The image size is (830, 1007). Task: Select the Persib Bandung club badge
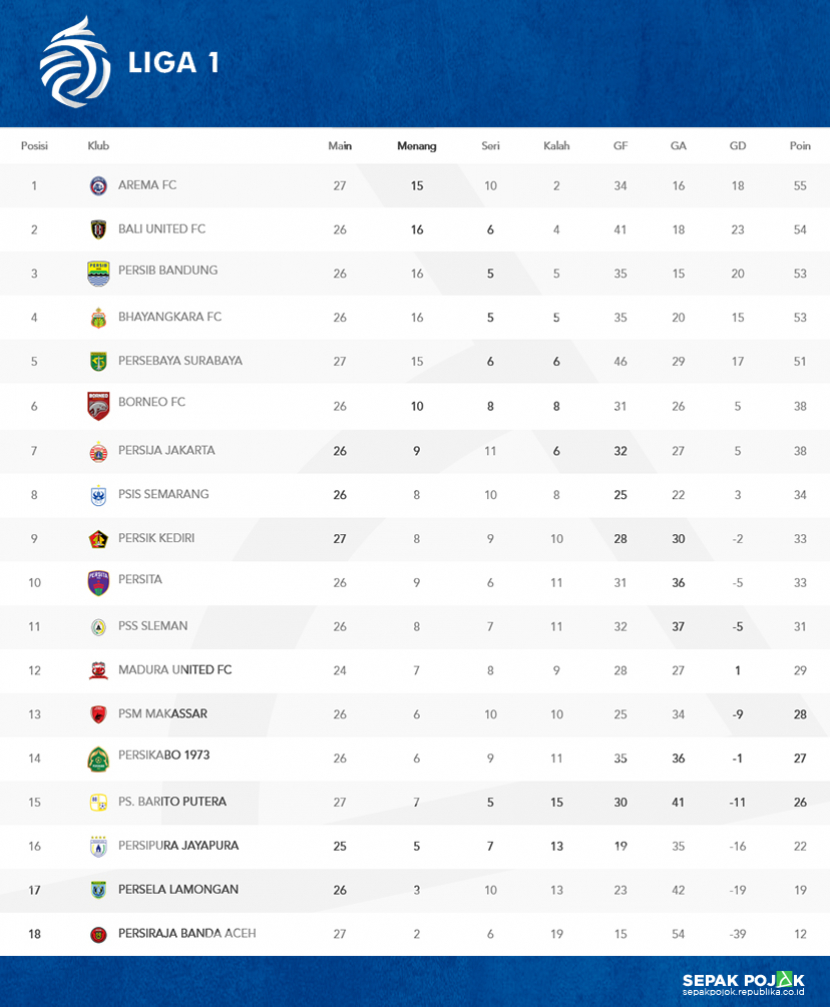coord(98,273)
